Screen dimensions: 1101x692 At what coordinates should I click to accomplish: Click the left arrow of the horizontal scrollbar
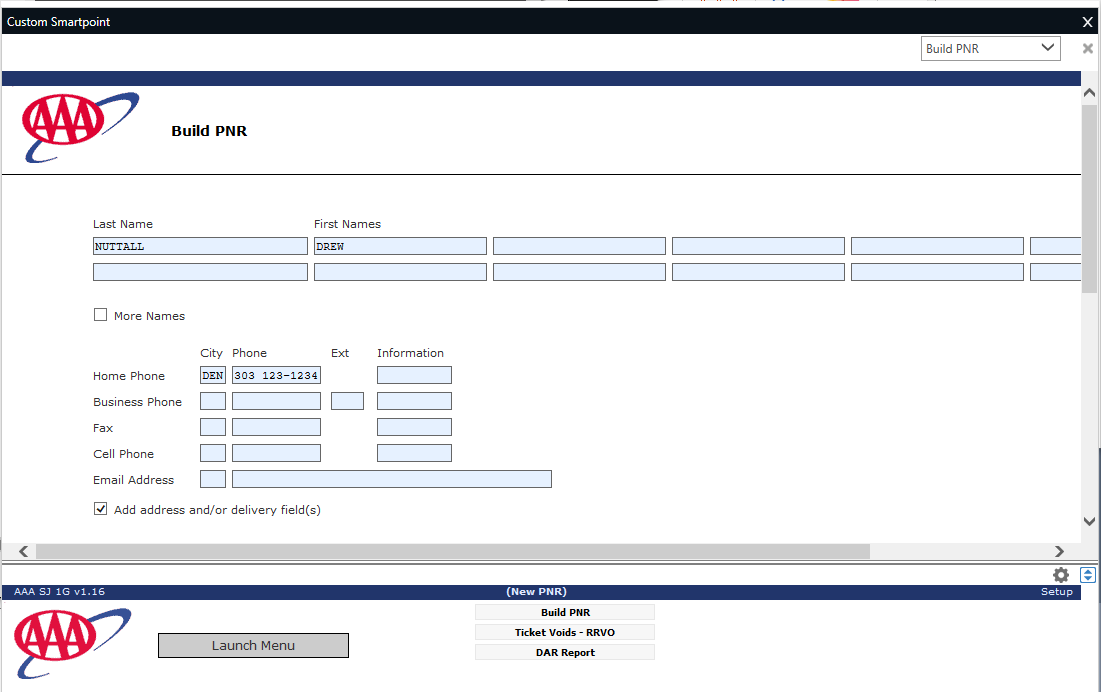point(22,551)
